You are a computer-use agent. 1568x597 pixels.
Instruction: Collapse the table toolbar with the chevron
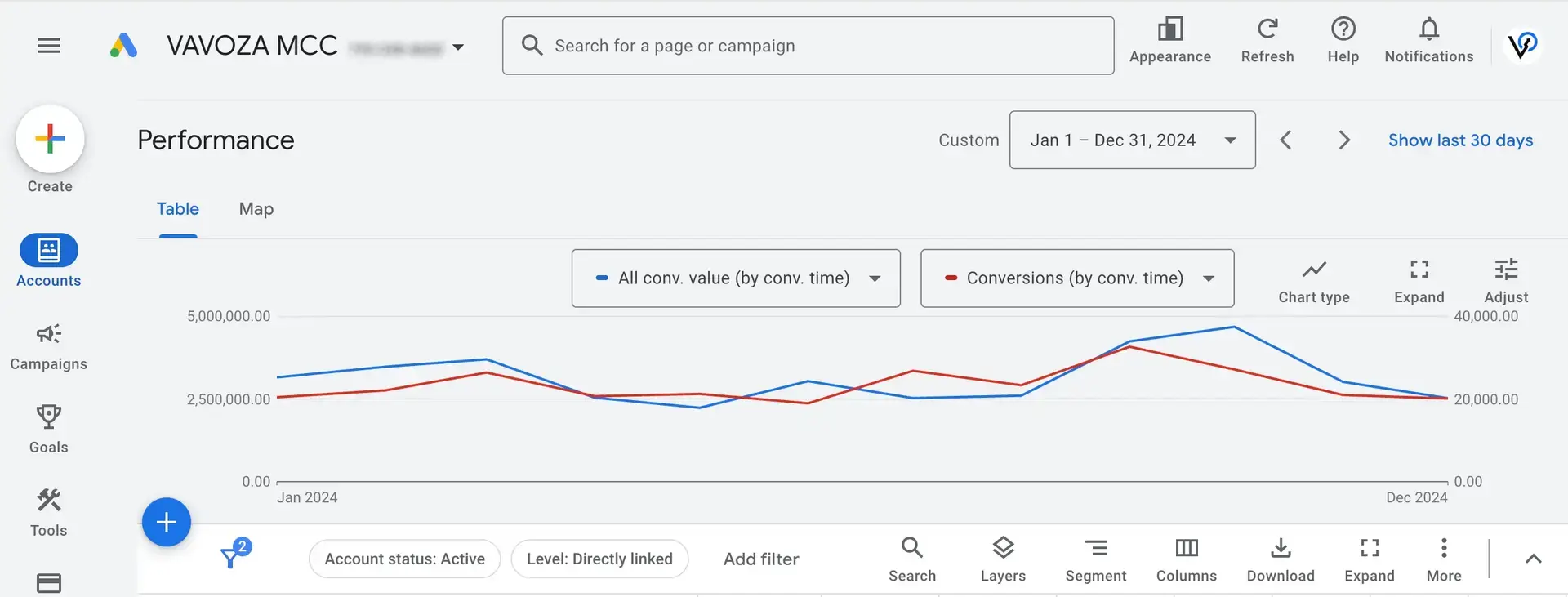pyautogui.click(x=1533, y=559)
